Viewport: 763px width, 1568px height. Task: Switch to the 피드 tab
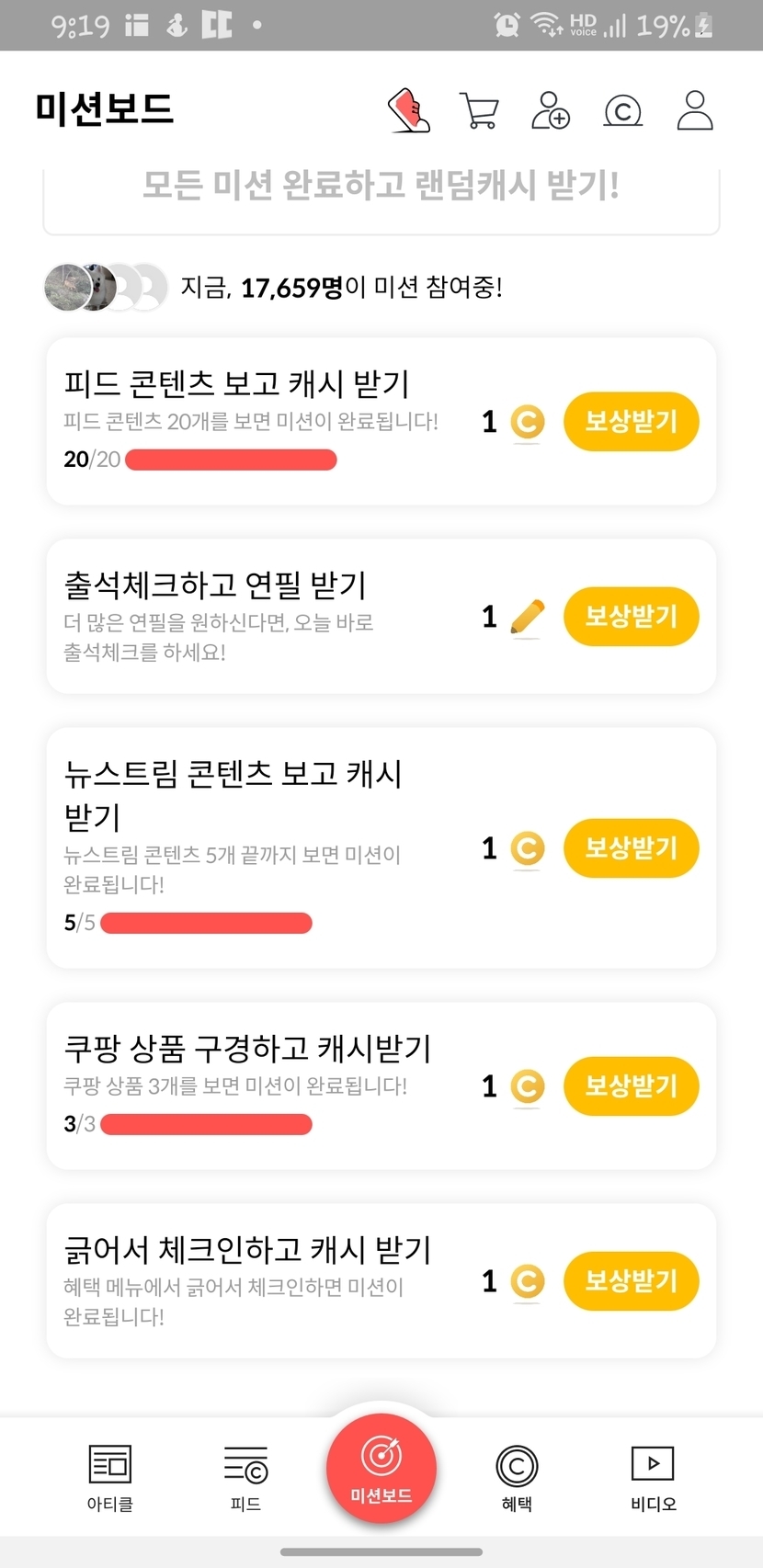[x=245, y=1477]
